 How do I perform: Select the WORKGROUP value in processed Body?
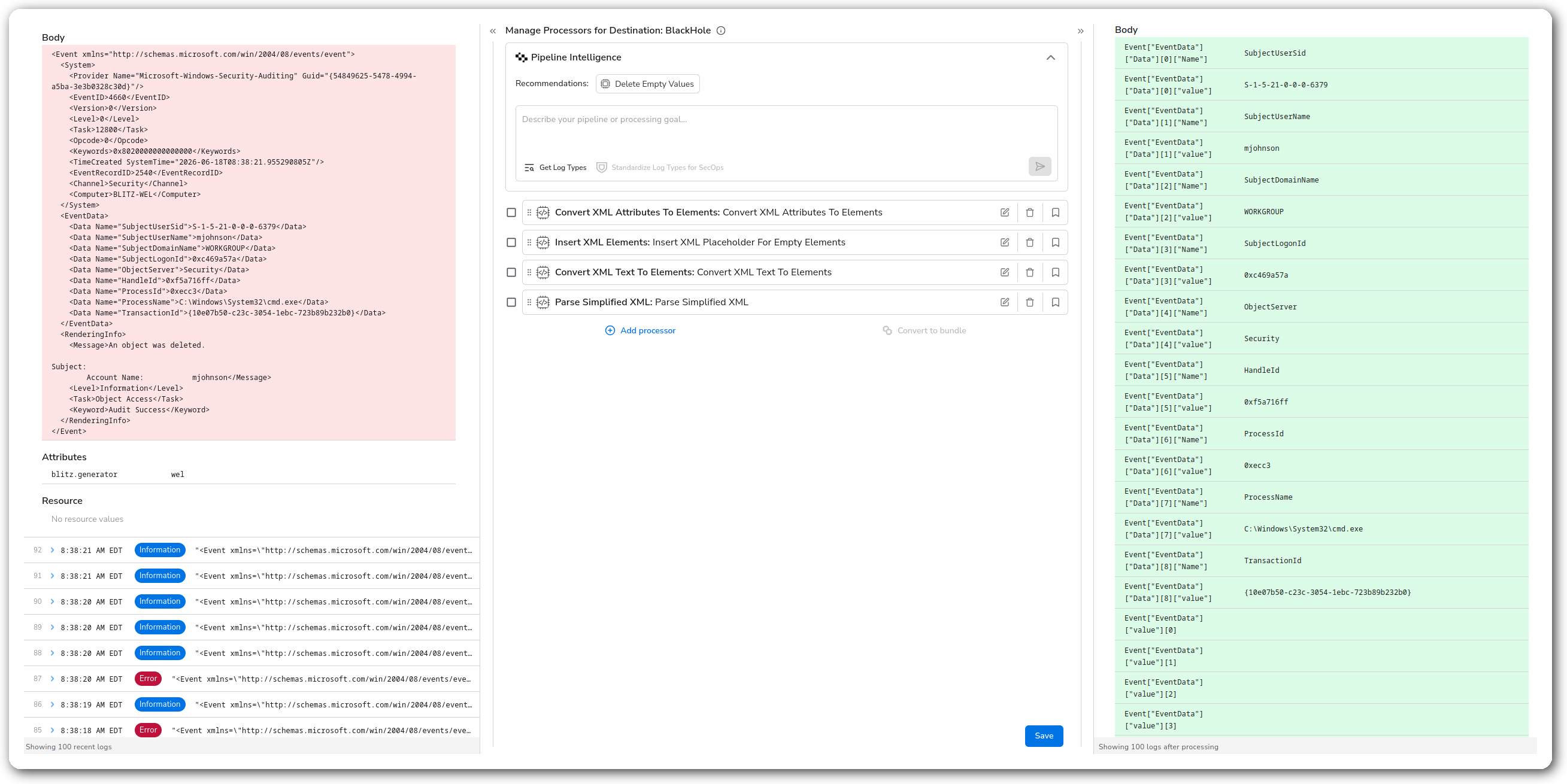point(1263,212)
